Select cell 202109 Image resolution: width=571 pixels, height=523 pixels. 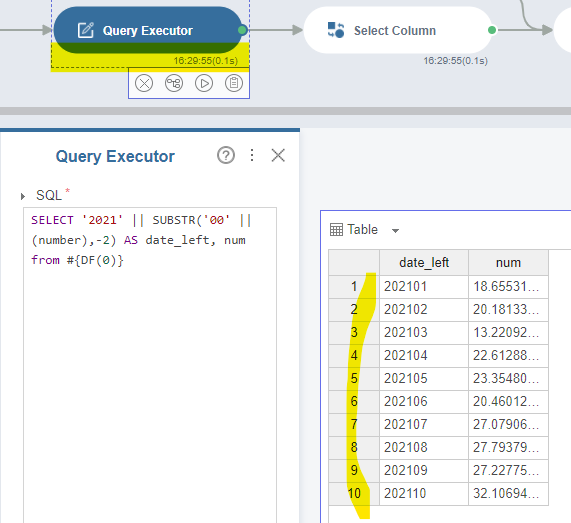coord(424,470)
